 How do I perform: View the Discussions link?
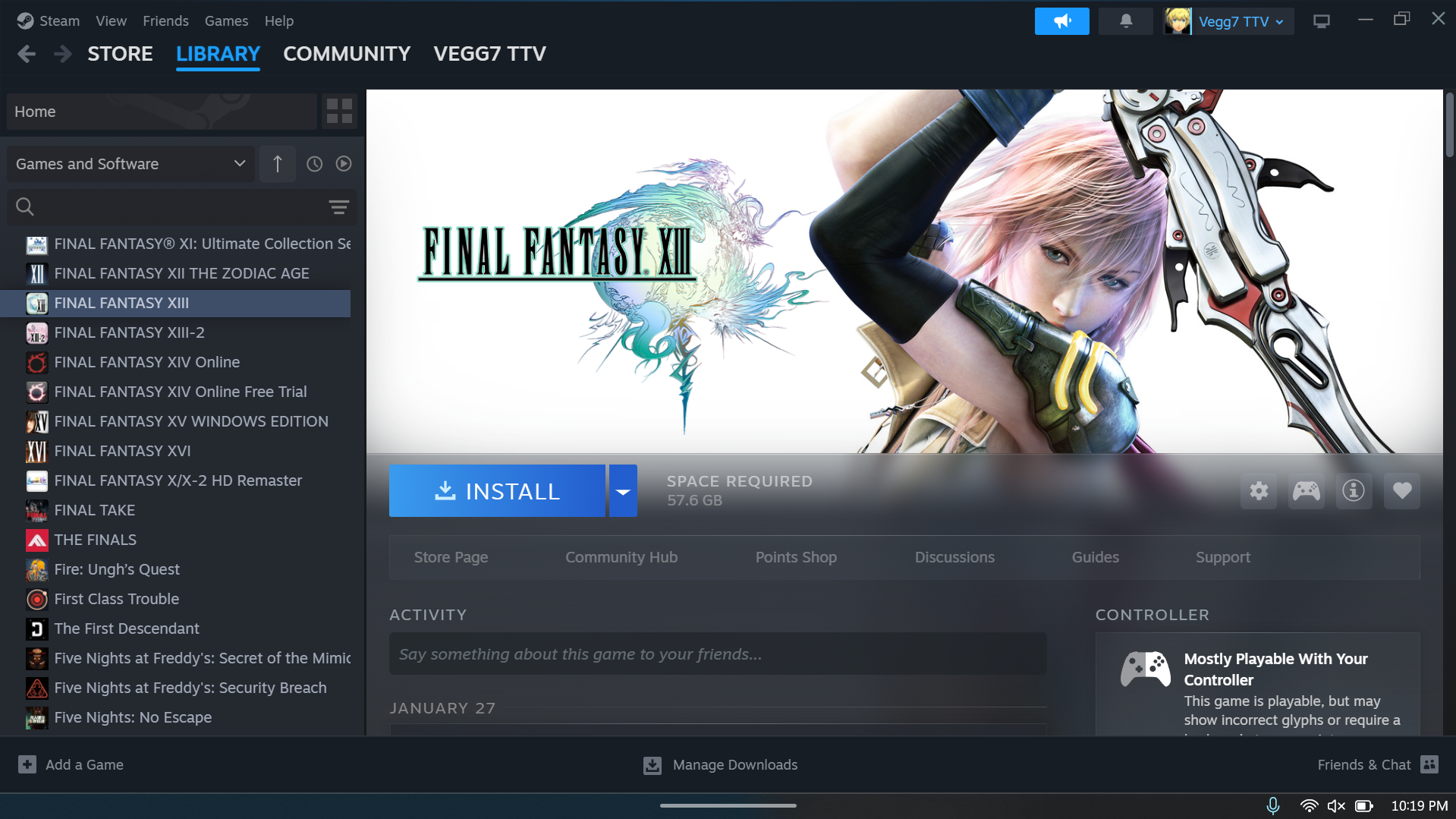pyautogui.click(x=954, y=557)
